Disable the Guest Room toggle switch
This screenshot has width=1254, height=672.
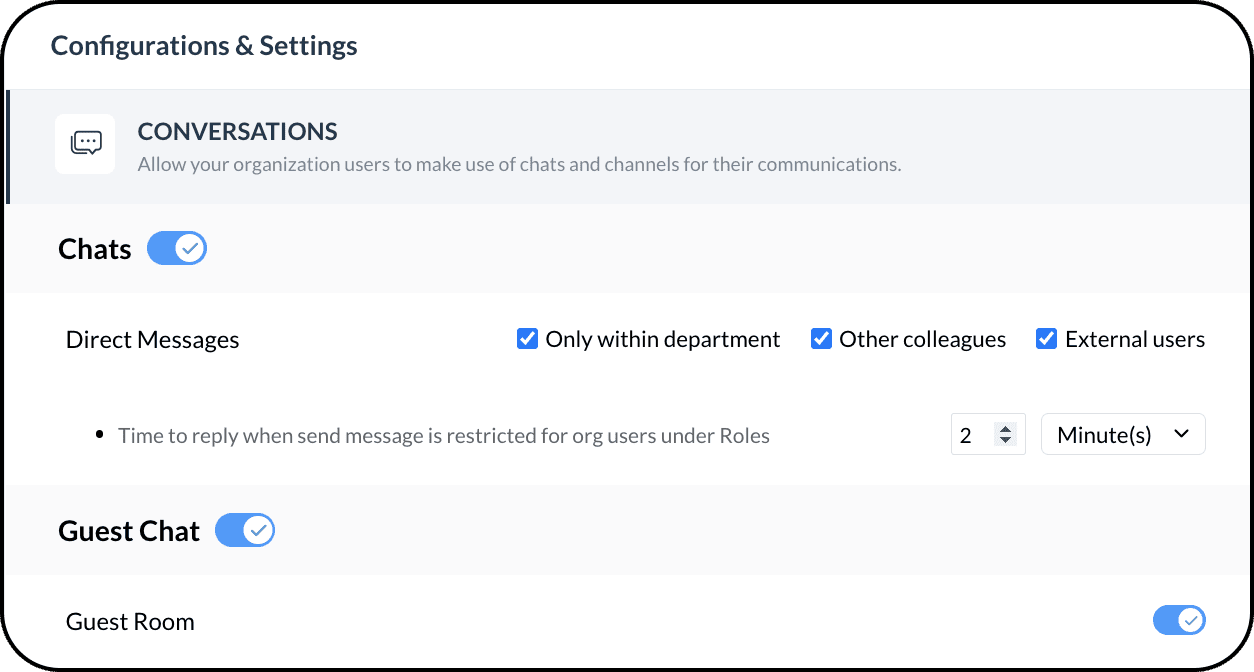[x=1179, y=621]
